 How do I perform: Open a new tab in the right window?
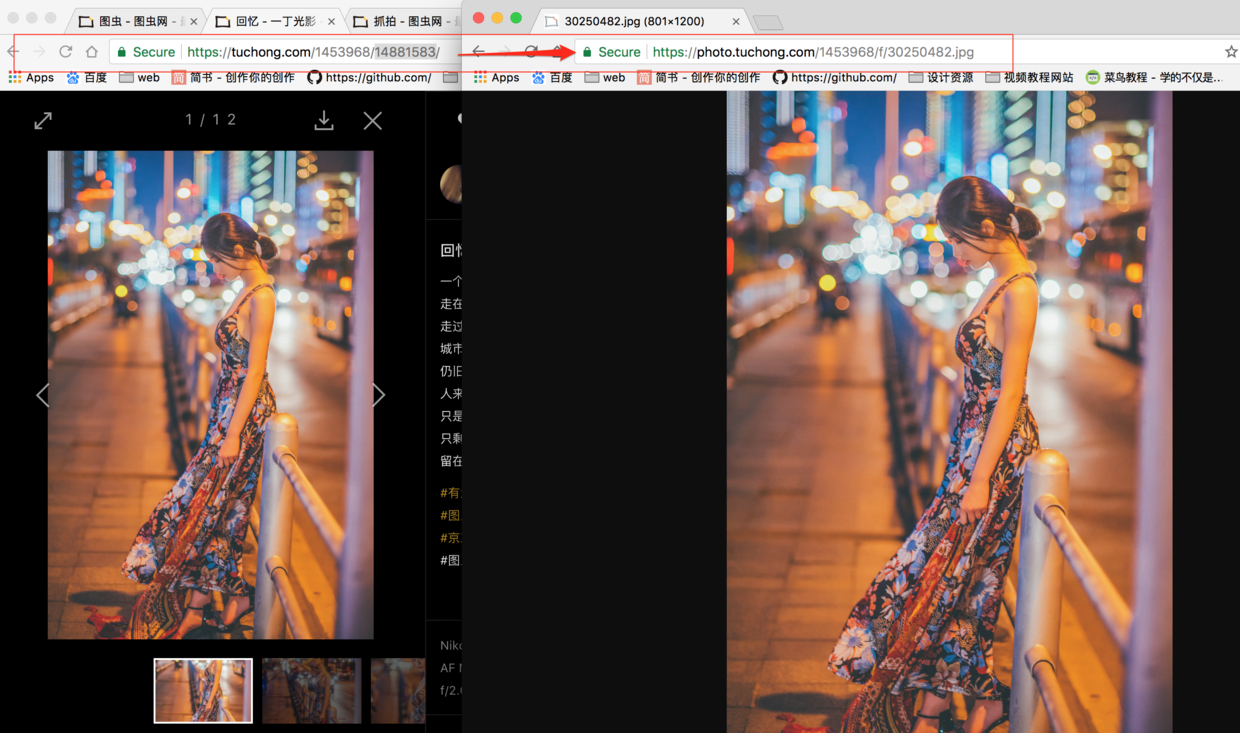tap(767, 22)
